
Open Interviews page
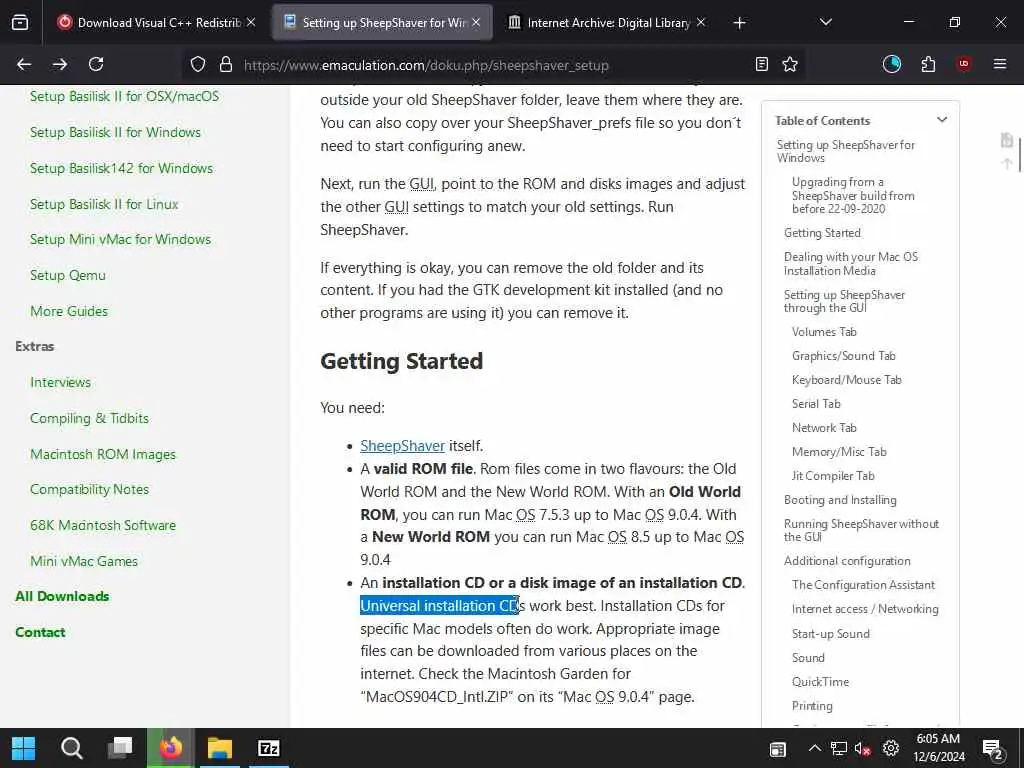point(61,383)
